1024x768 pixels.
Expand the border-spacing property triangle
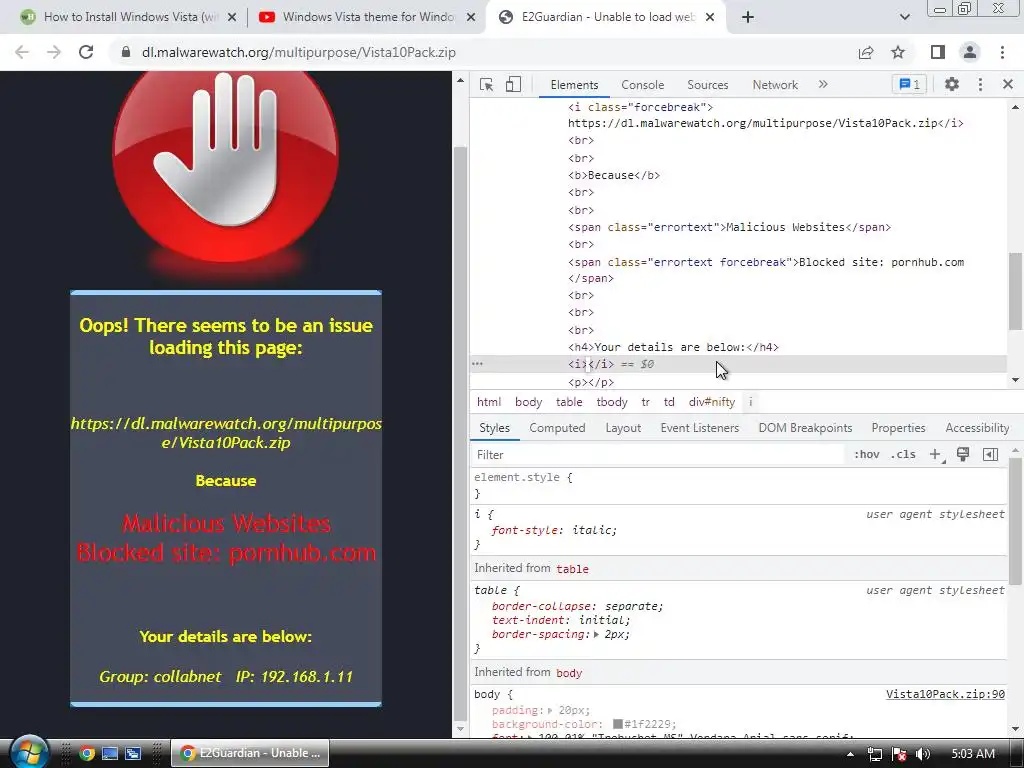(596, 634)
